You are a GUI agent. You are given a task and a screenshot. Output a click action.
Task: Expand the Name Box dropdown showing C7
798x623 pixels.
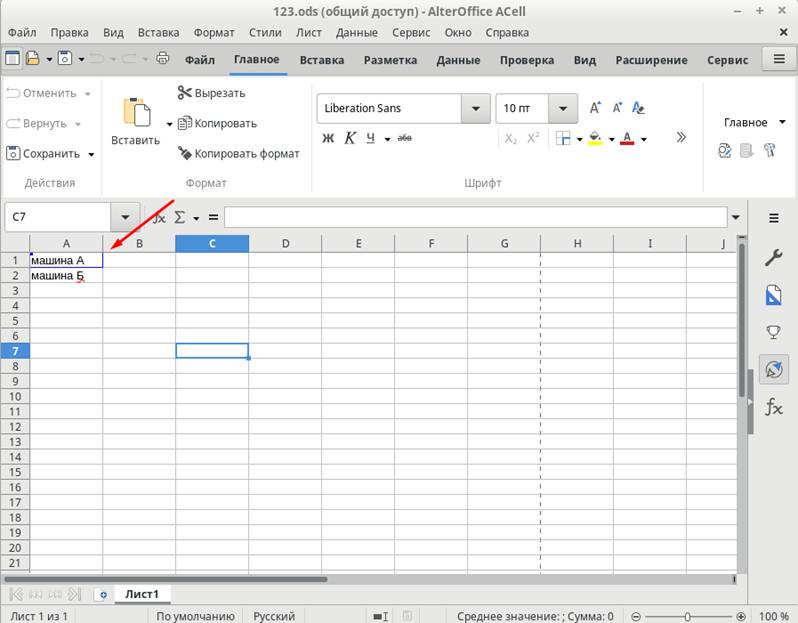point(125,217)
